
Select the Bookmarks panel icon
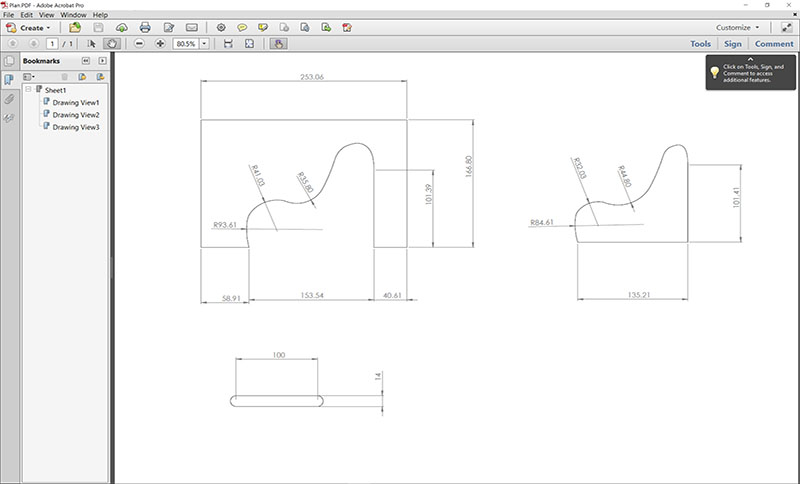(x=9, y=79)
